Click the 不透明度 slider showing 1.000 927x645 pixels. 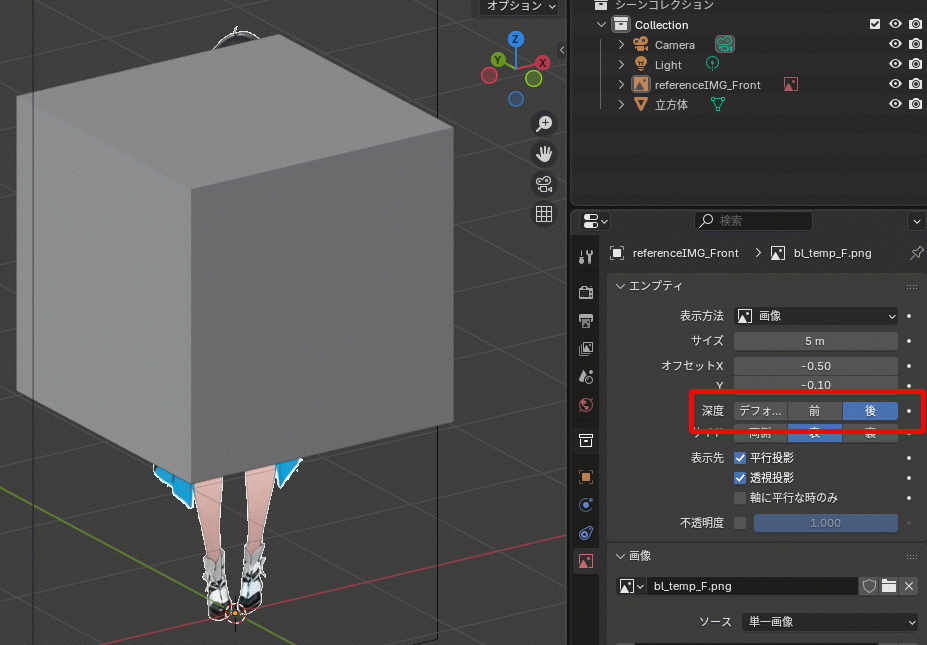[825, 523]
